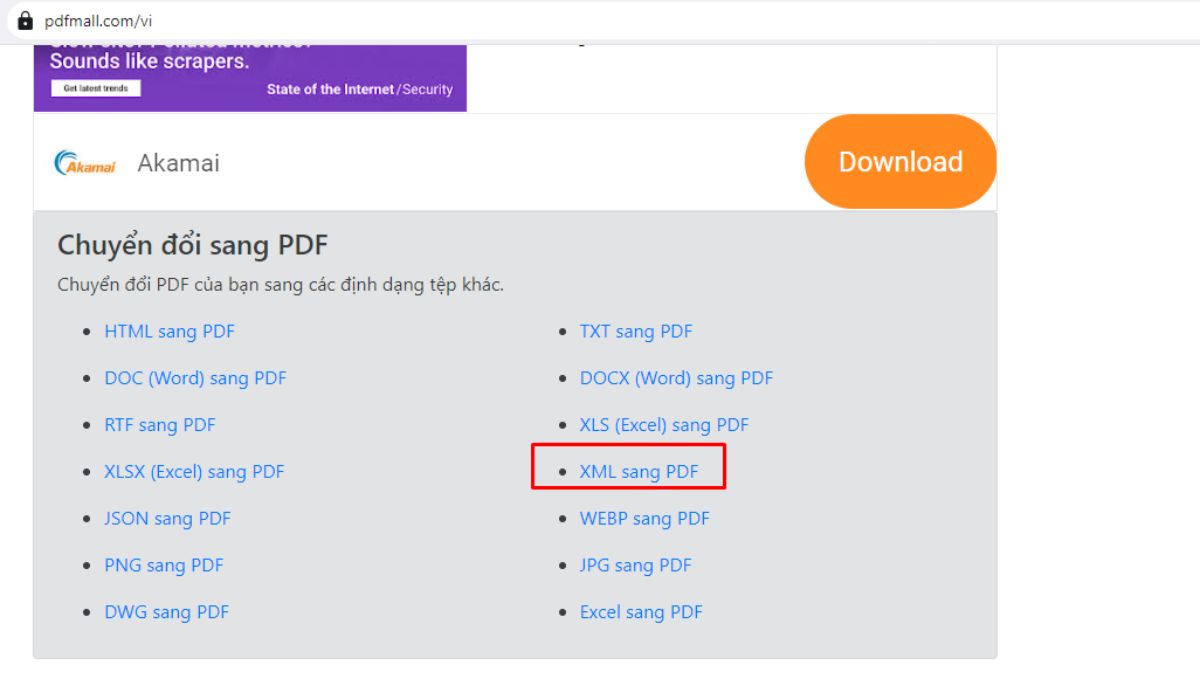Open the WEBP sang PDF converter
This screenshot has height=675, width=1200.
[x=645, y=518]
